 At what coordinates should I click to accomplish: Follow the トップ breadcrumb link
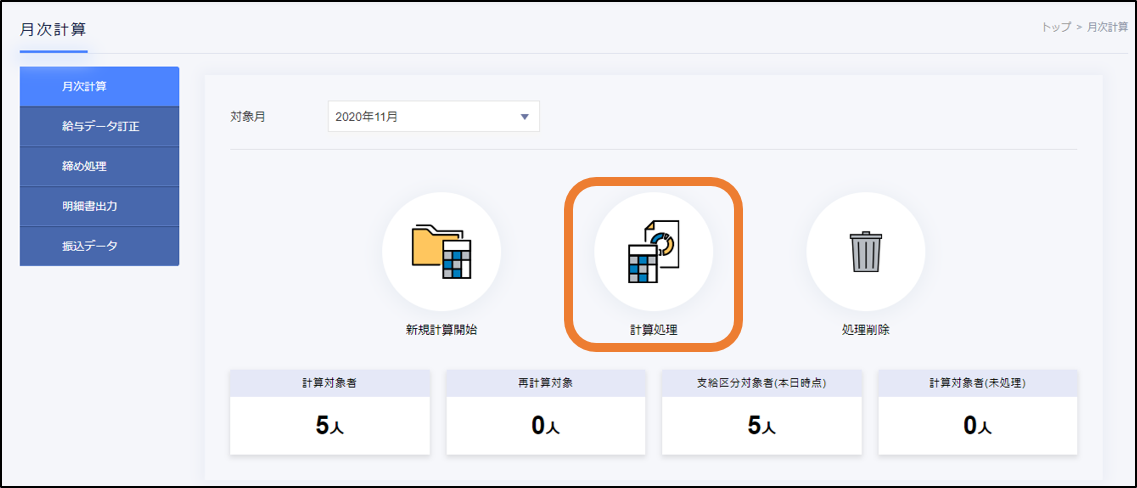click(x=1056, y=27)
